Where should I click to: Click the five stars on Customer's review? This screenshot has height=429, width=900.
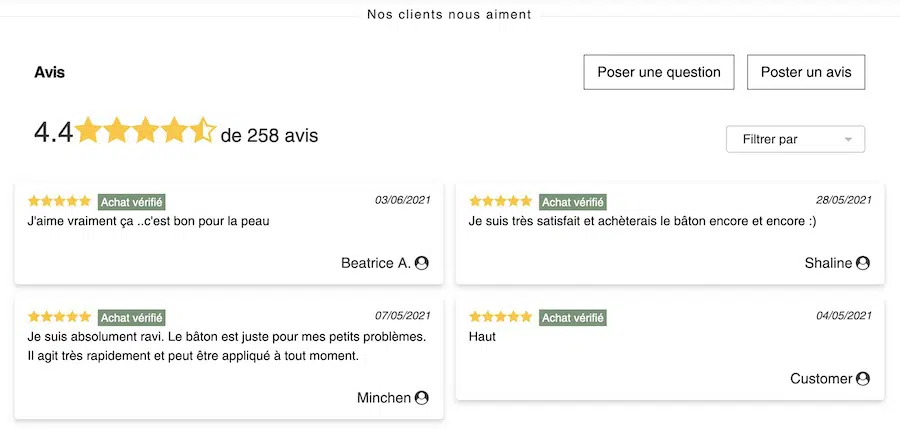click(500, 316)
